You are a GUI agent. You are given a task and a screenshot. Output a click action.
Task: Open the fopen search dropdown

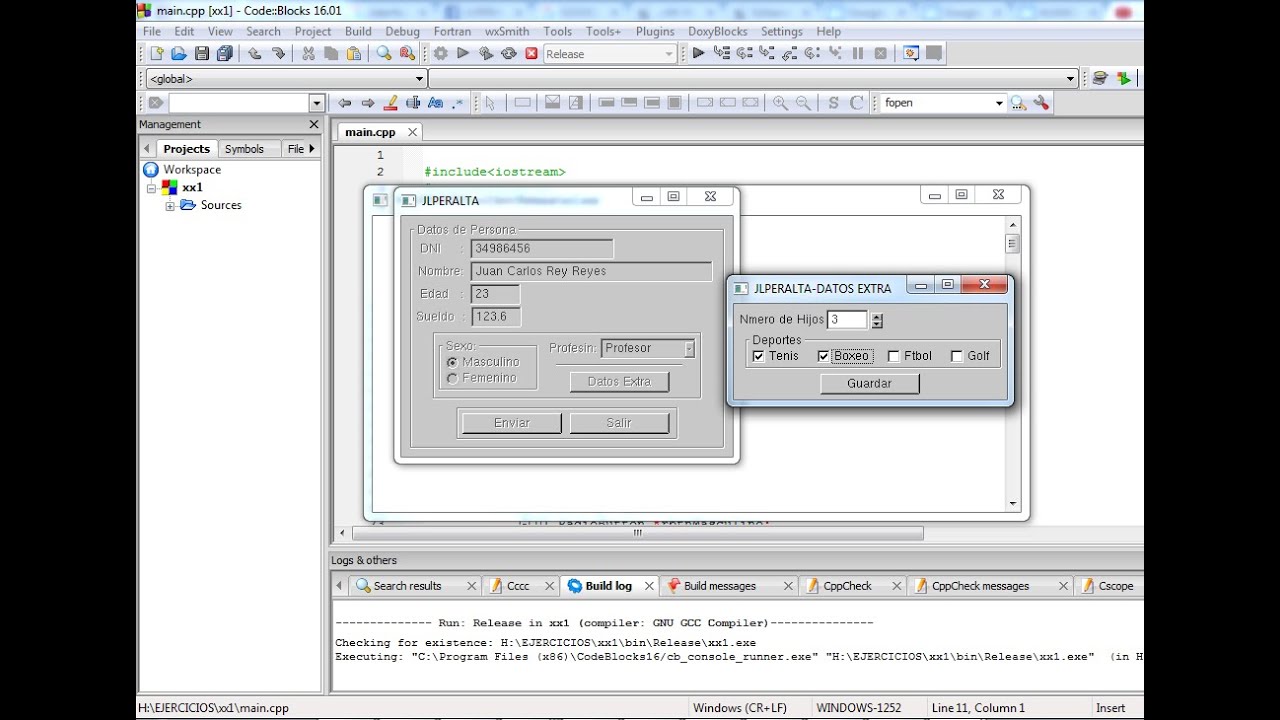[998, 103]
